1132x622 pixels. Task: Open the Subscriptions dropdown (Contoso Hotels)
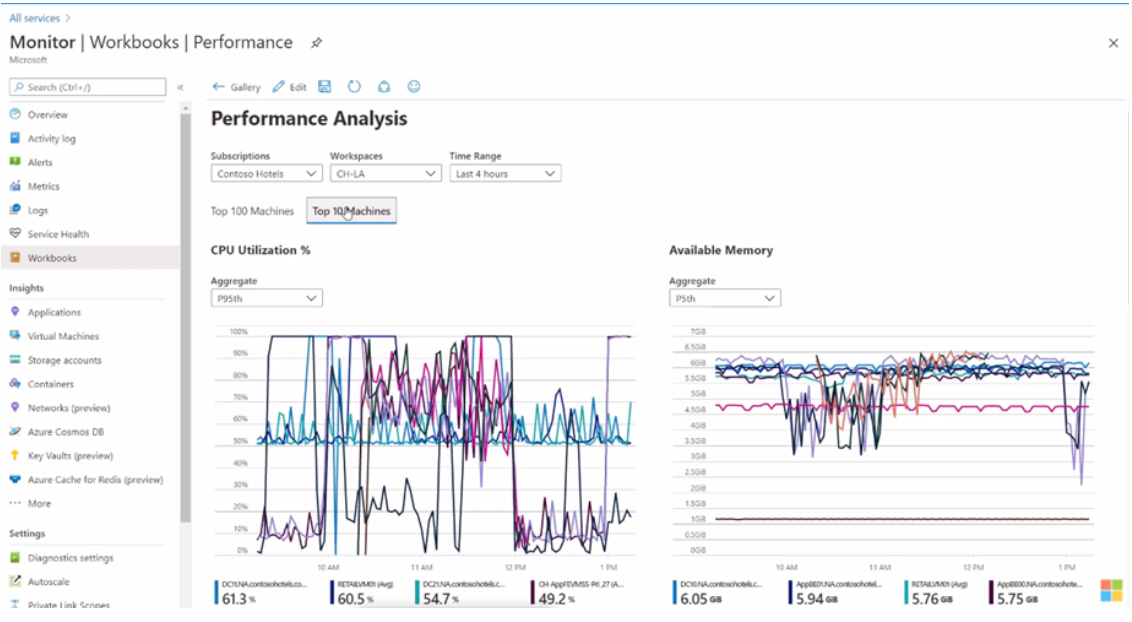click(x=266, y=174)
